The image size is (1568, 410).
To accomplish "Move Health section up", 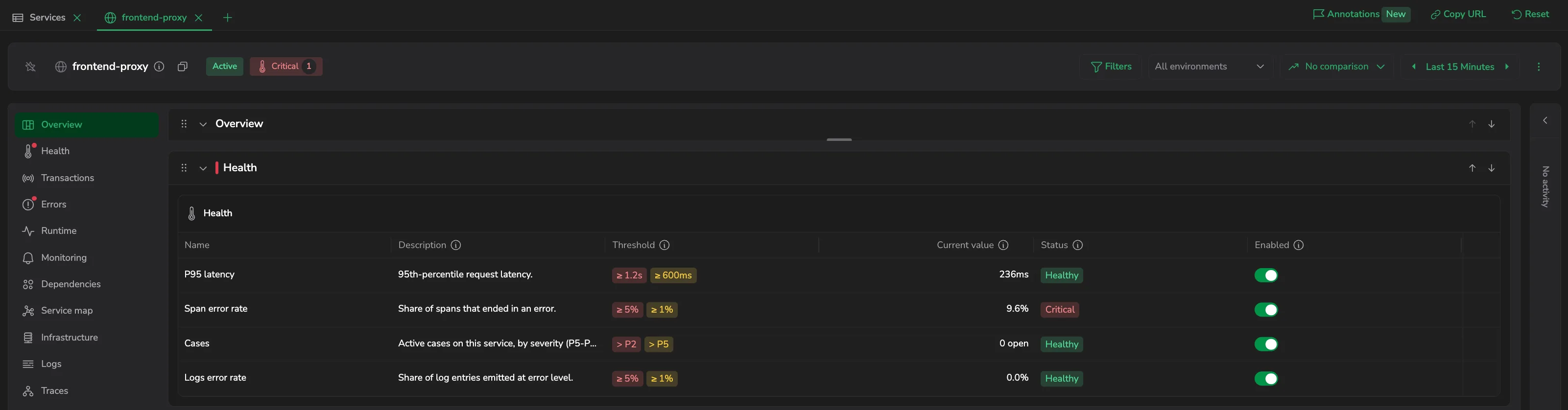I will 1472,168.
